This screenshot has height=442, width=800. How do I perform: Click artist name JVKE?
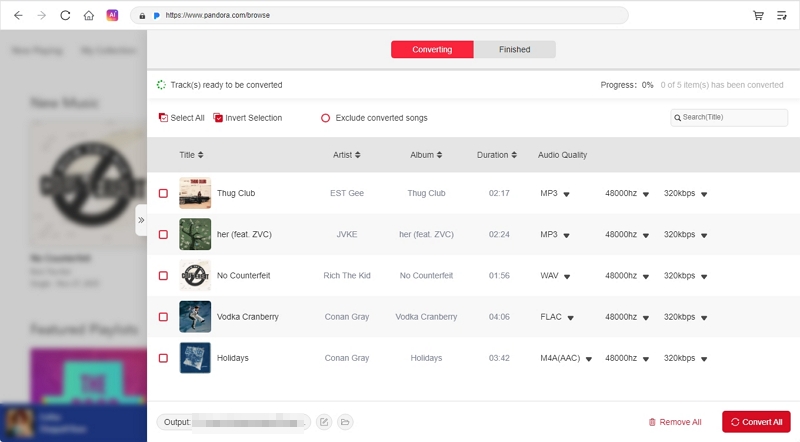pyautogui.click(x=347, y=235)
